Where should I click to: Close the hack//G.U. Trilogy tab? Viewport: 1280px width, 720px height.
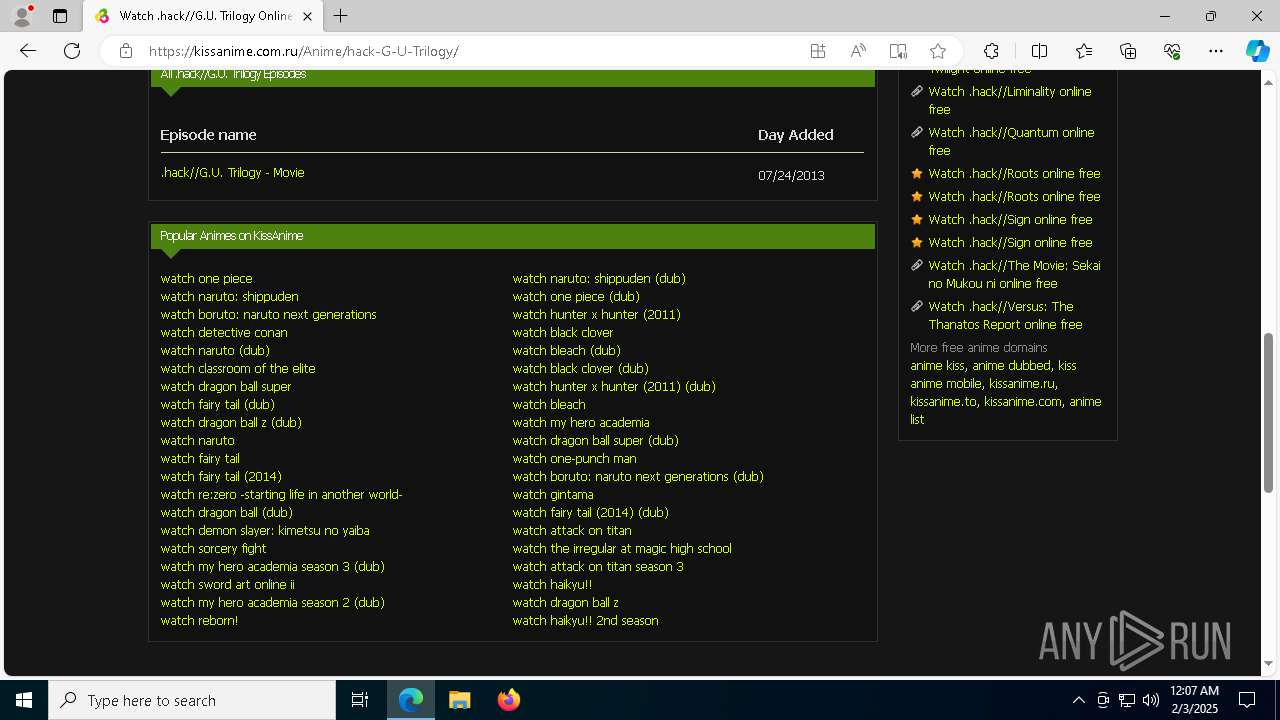(308, 16)
